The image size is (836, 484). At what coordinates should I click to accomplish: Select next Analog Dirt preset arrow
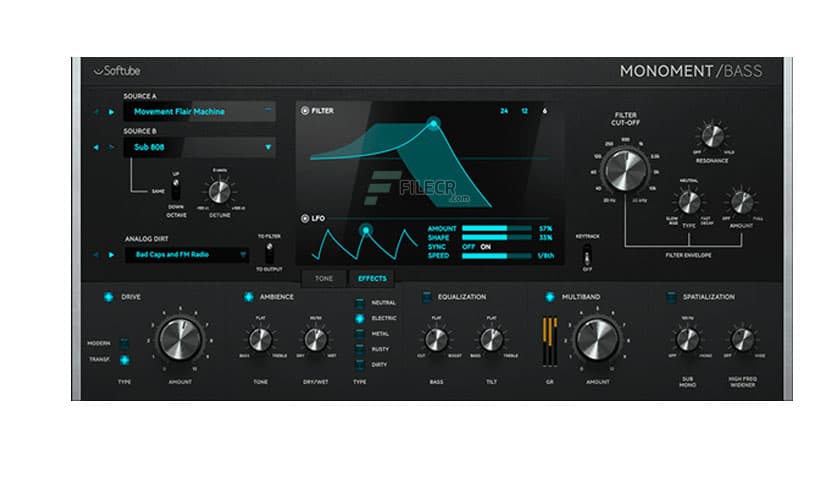[111, 255]
